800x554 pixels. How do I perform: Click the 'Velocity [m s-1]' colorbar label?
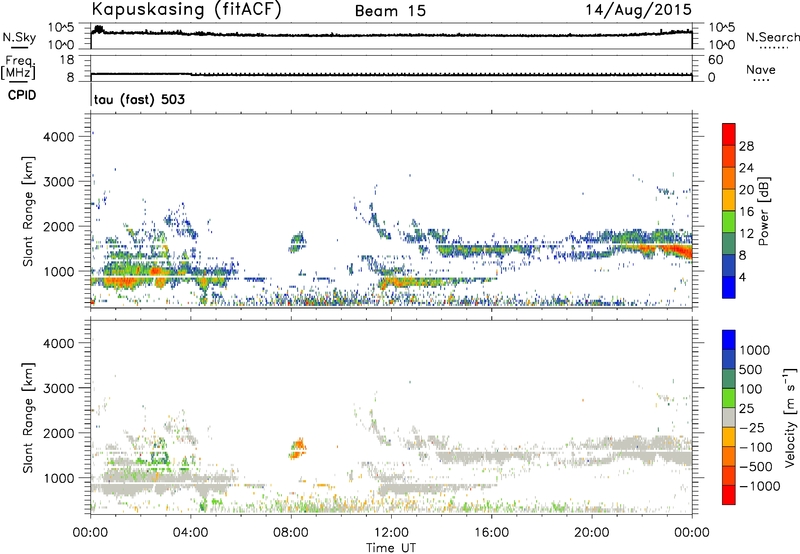790,417
